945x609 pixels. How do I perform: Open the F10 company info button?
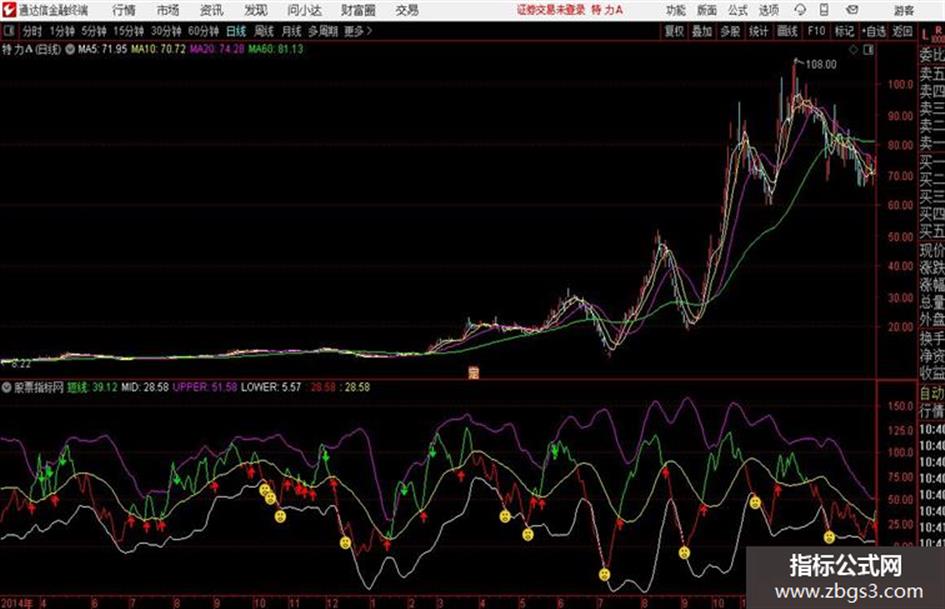coord(817,31)
